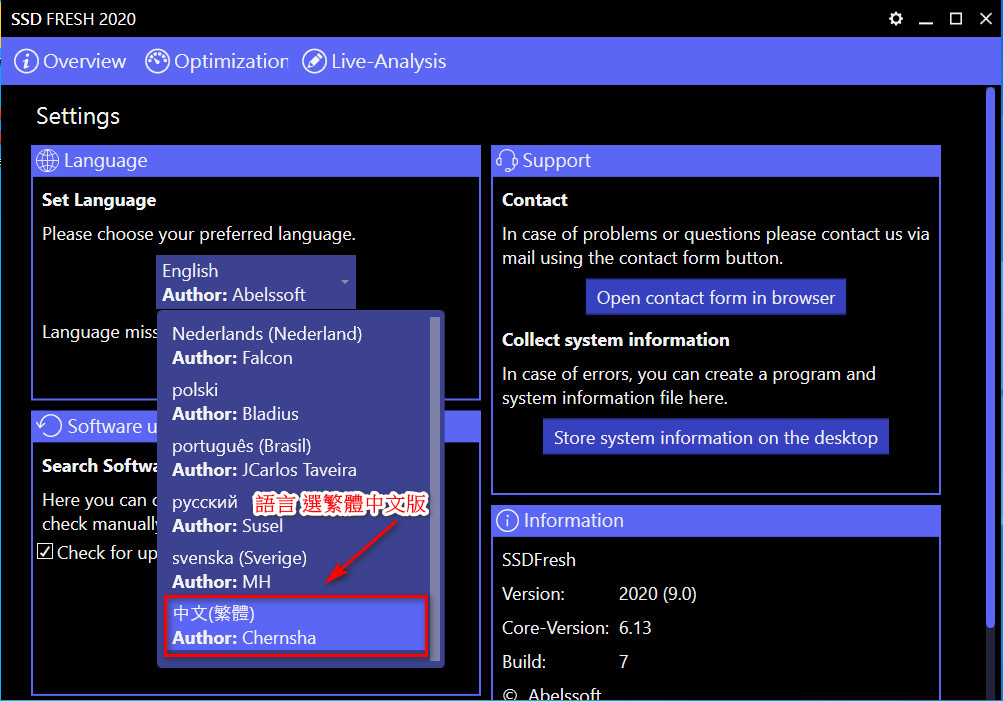Click the Contact heading in Support
1003x701 pixels.
535,200
